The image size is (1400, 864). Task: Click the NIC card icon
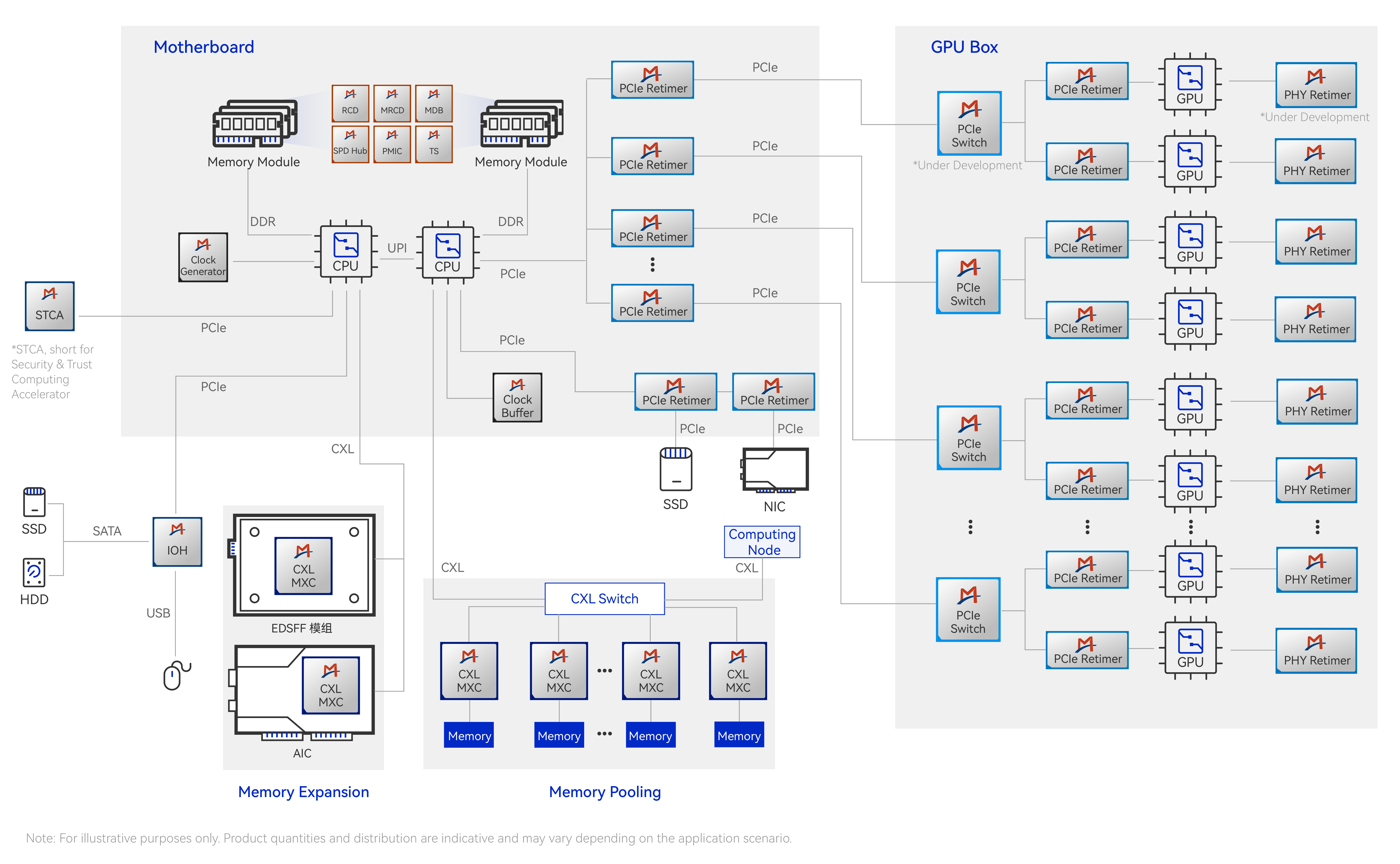pyautogui.click(x=775, y=470)
